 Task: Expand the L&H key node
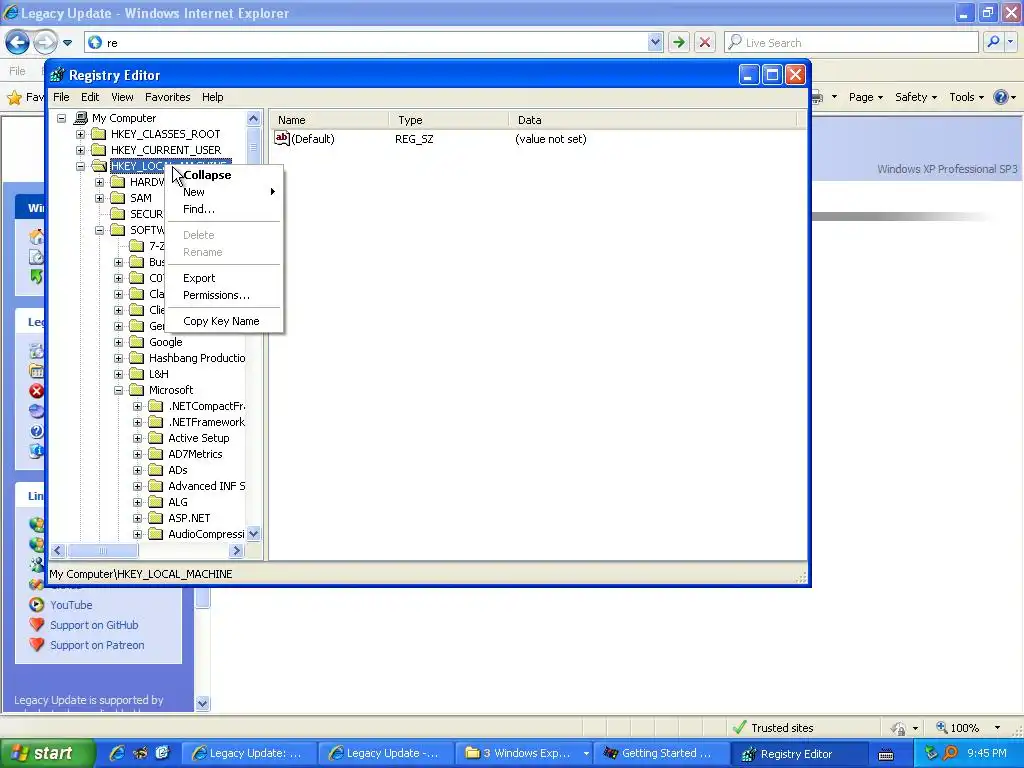coord(118,374)
